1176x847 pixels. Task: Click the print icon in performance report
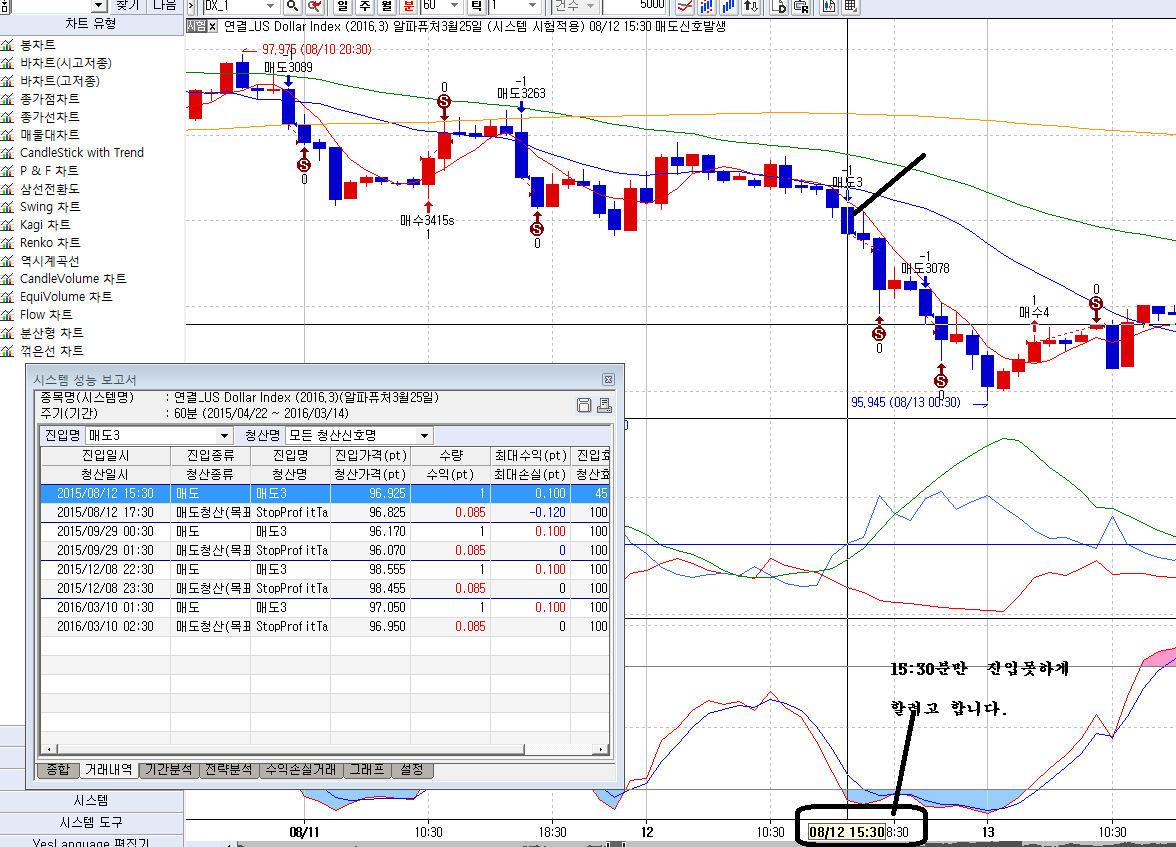click(x=603, y=405)
